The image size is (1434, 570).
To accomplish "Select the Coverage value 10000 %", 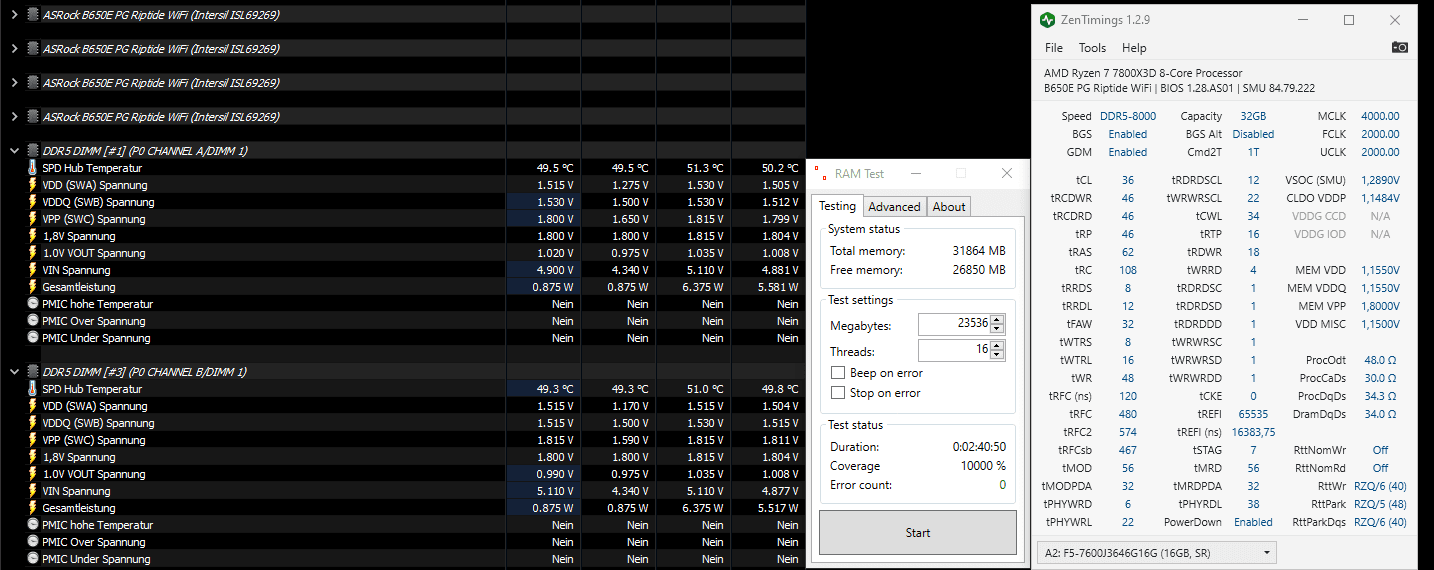I will [x=980, y=466].
